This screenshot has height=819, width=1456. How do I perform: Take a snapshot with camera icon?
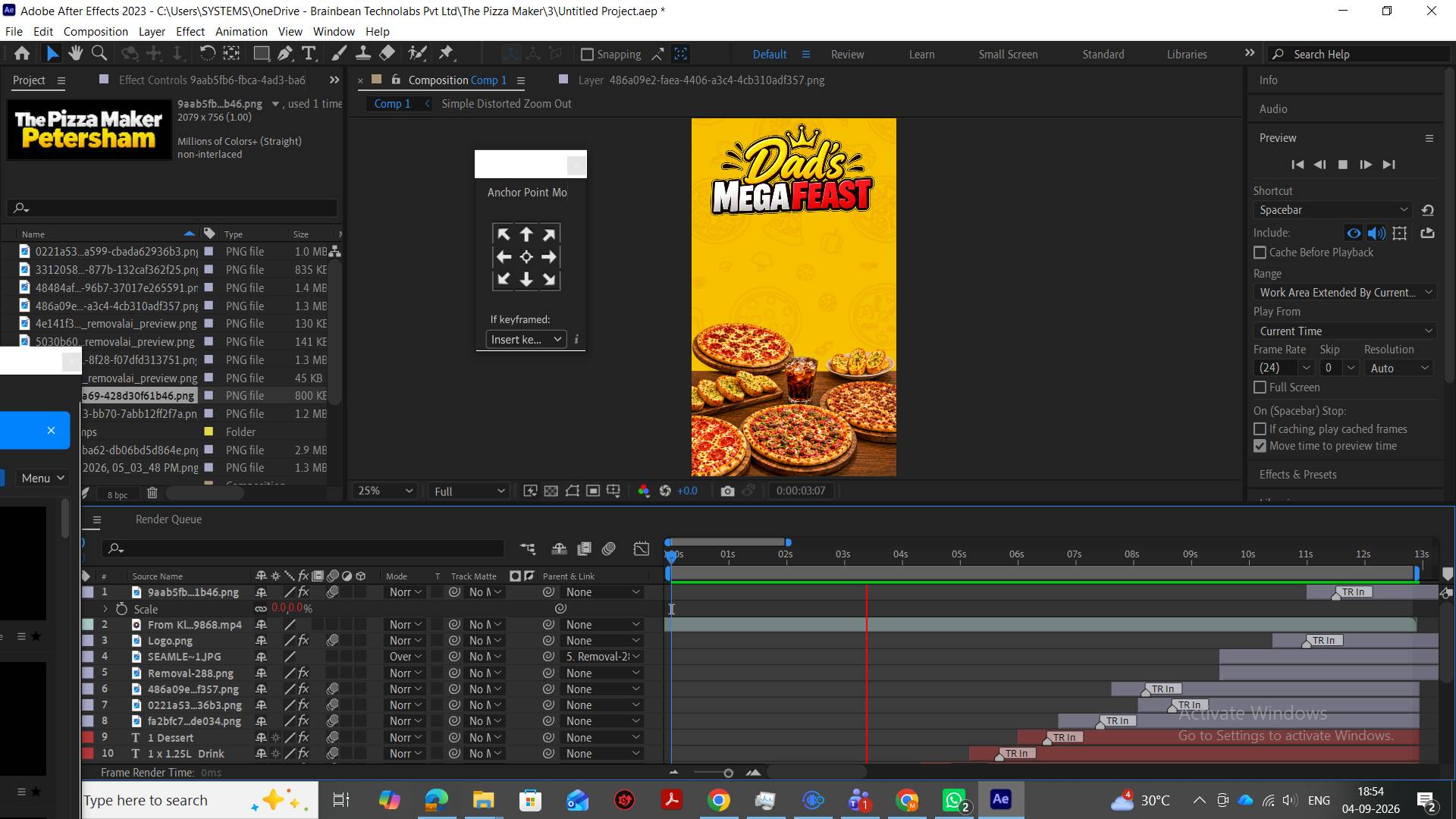(727, 491)
